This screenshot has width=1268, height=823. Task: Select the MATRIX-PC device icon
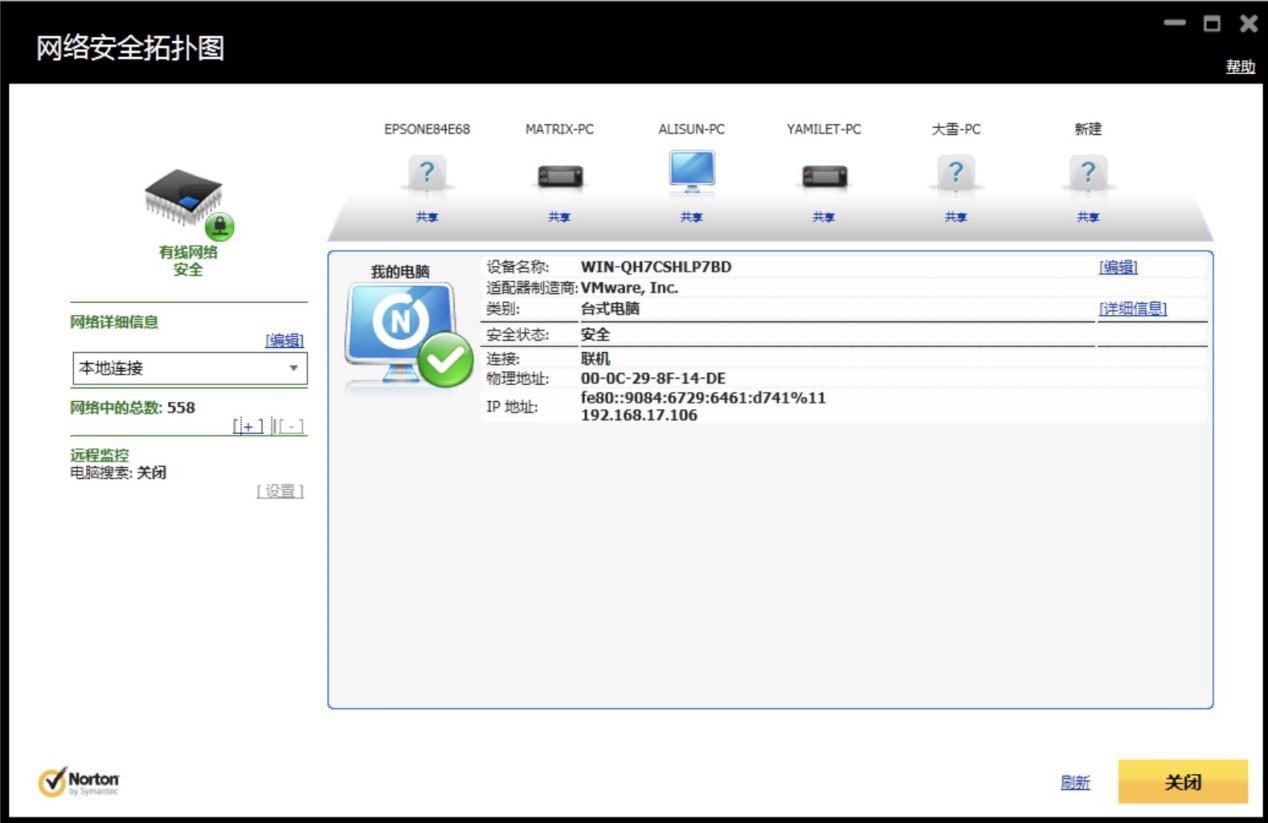click(x=559, y=177)
